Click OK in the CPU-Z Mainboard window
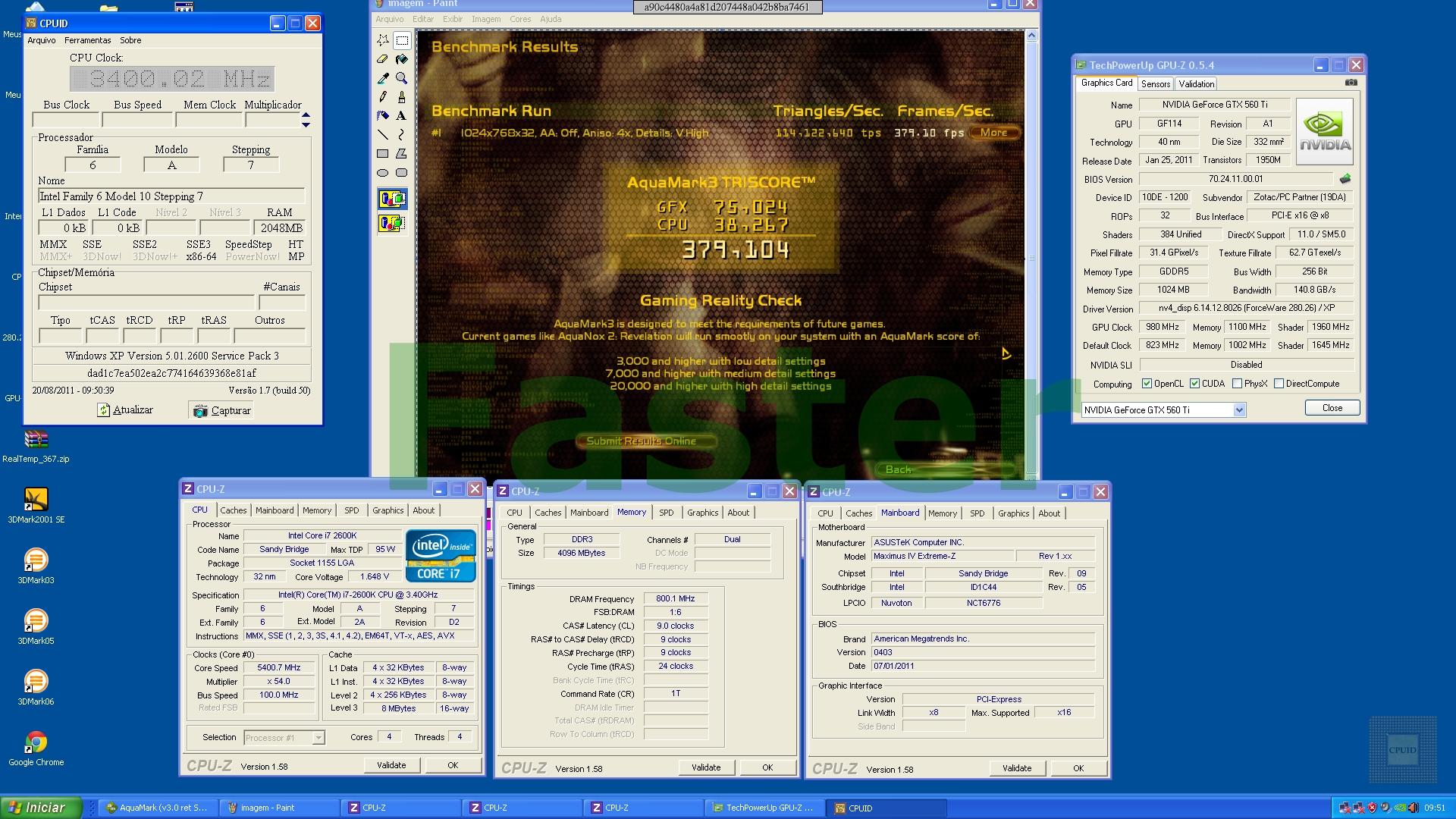Screen dimensions: 1456x819 click(1078, 768)
